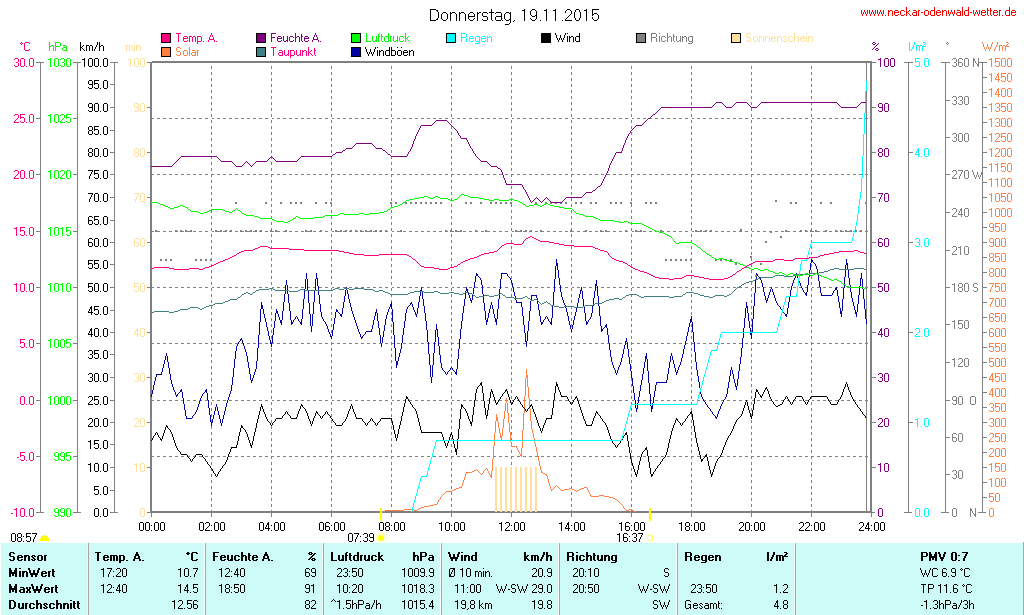The width and height of the screenshot is (1024, 615).
Task: Click the cyan Regen legend swatch
Action: pos(451,38)
